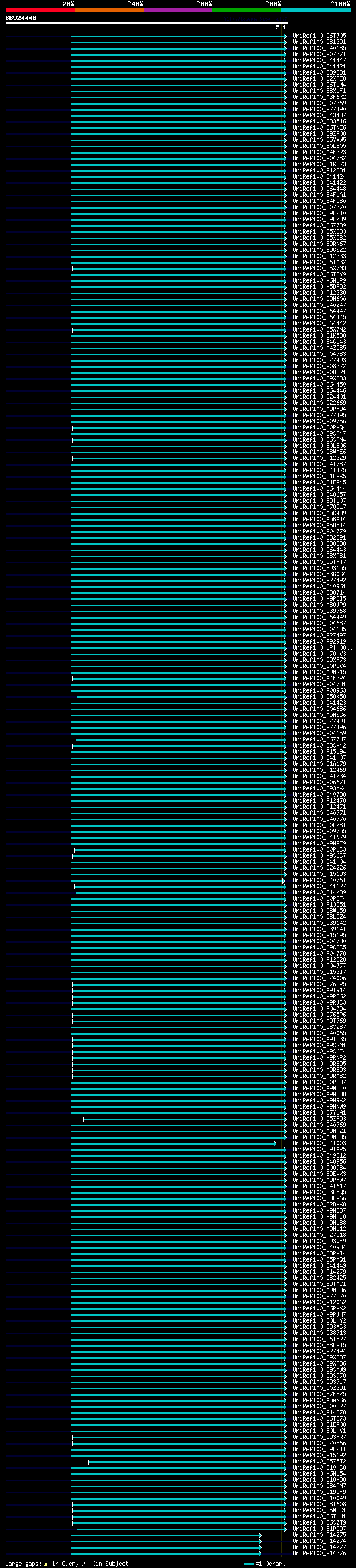Select hit label UniRef100_P27490
This screenshot has width=356, height=1568.
pyautogui.click(x=319, y=110)
